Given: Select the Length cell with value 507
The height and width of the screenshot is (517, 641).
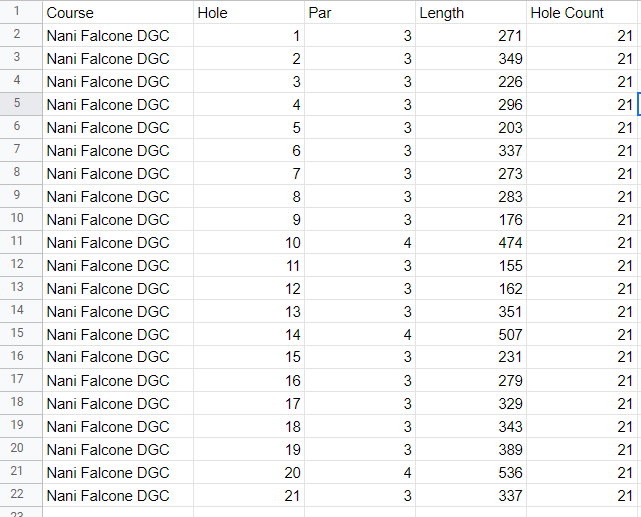Looking at the screenshot, I should [471, 334].
